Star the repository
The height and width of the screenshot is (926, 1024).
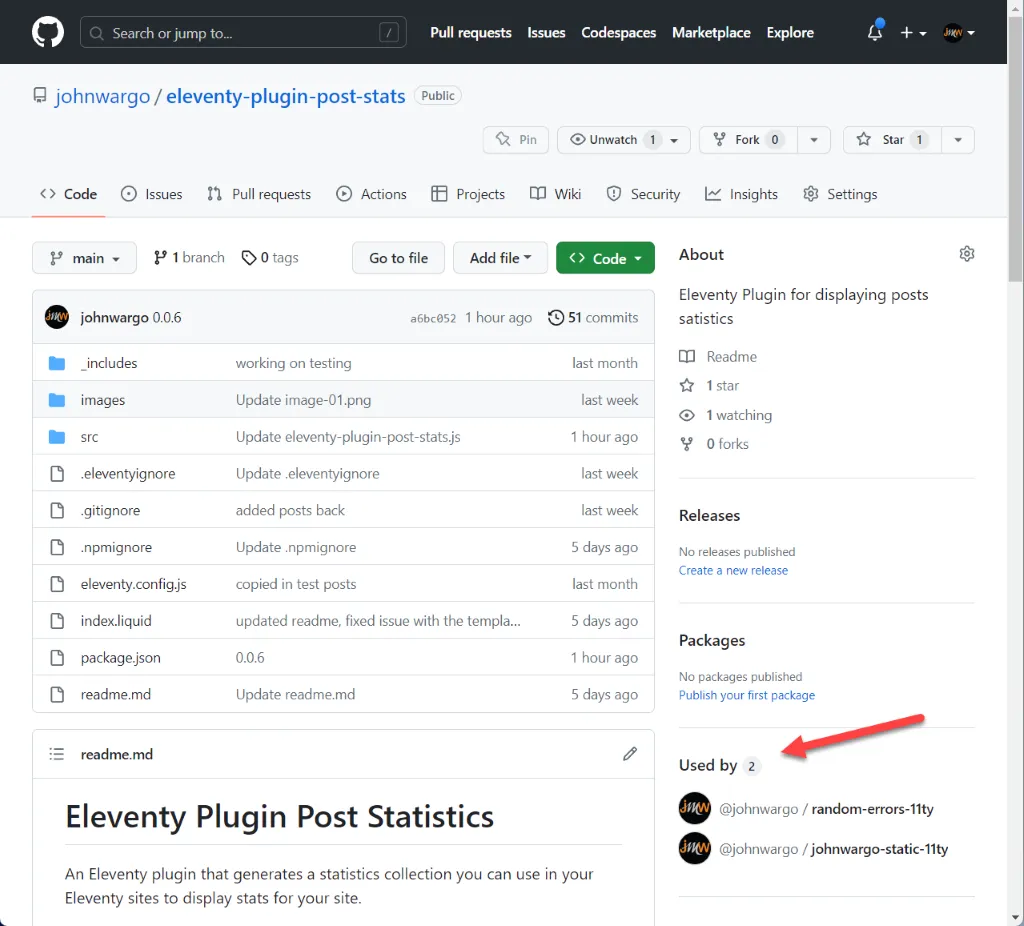[x=892, y=140]
